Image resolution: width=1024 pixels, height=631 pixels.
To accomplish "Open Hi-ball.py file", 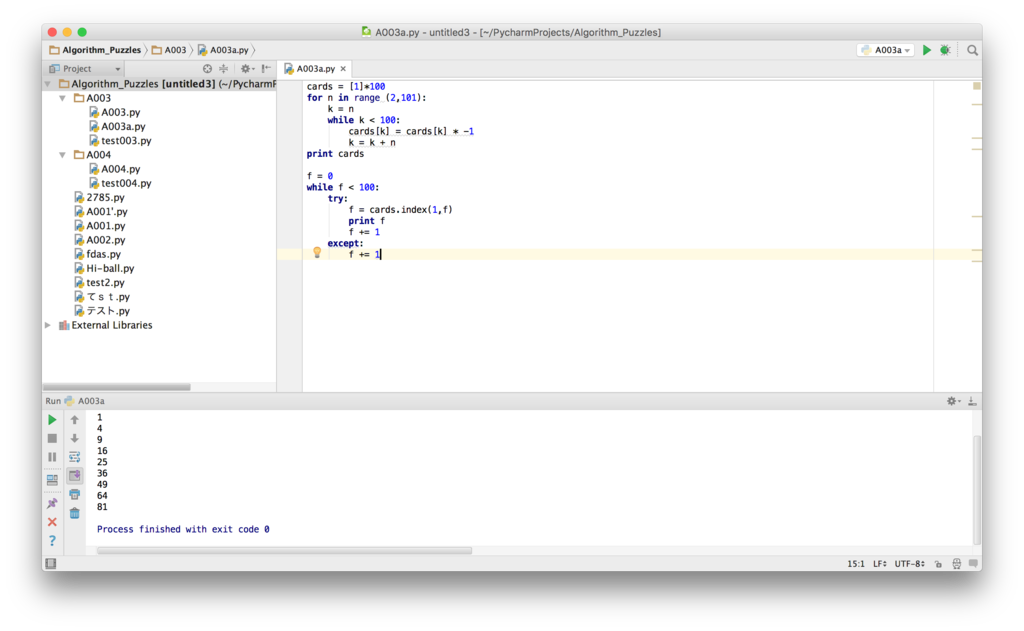I will pyautogui.click(x=104, y=268).
